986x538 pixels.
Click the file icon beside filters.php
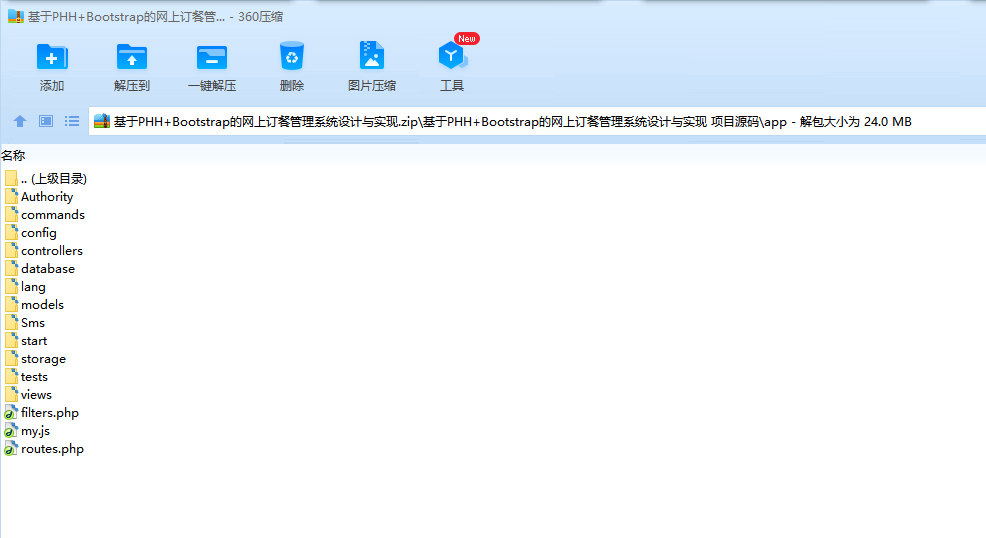pos(11,413)
